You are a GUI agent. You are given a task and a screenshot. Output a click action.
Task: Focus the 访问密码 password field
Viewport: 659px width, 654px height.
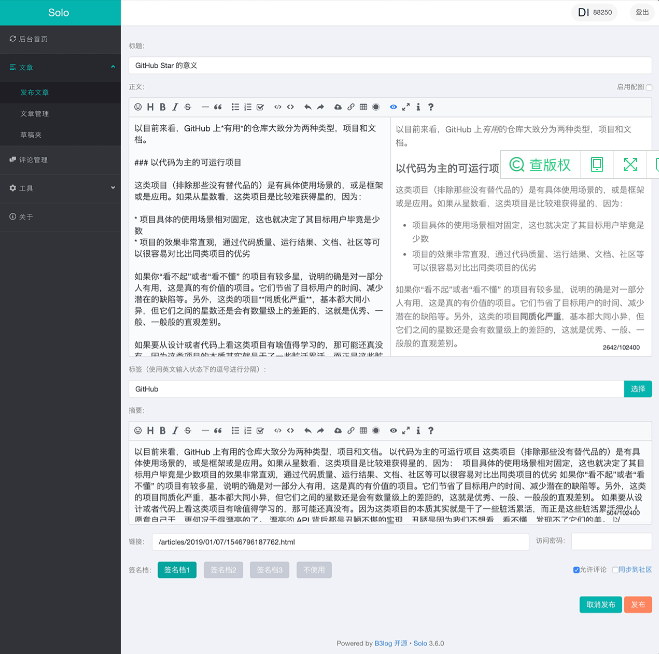click(x=612, y=541)
